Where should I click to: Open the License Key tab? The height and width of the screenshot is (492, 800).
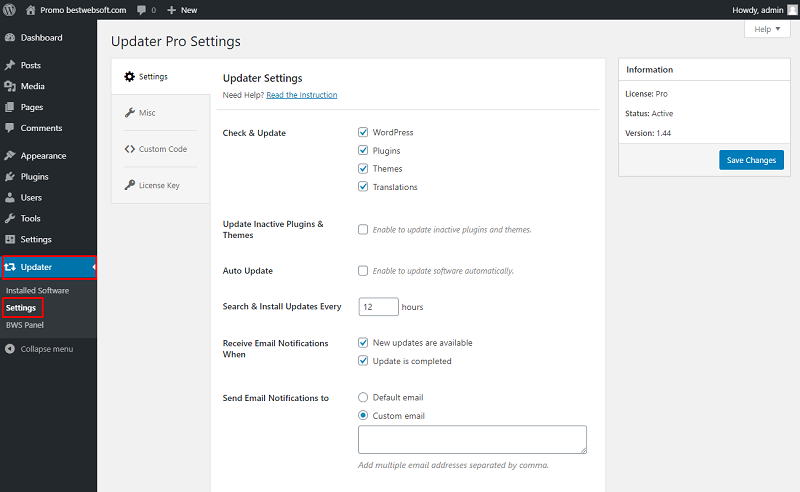click(161, 185)
